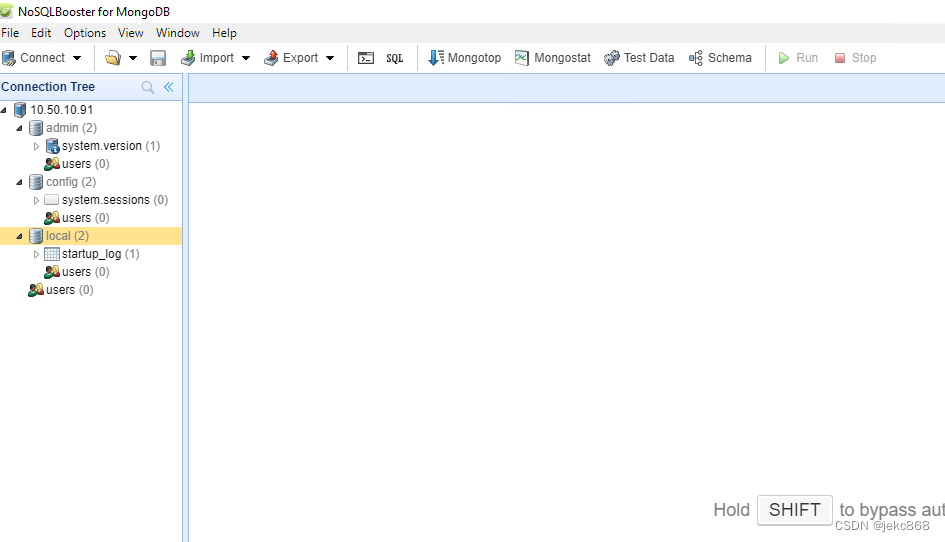
Task: Click the admin database cylinder icon
Action: 36,128
